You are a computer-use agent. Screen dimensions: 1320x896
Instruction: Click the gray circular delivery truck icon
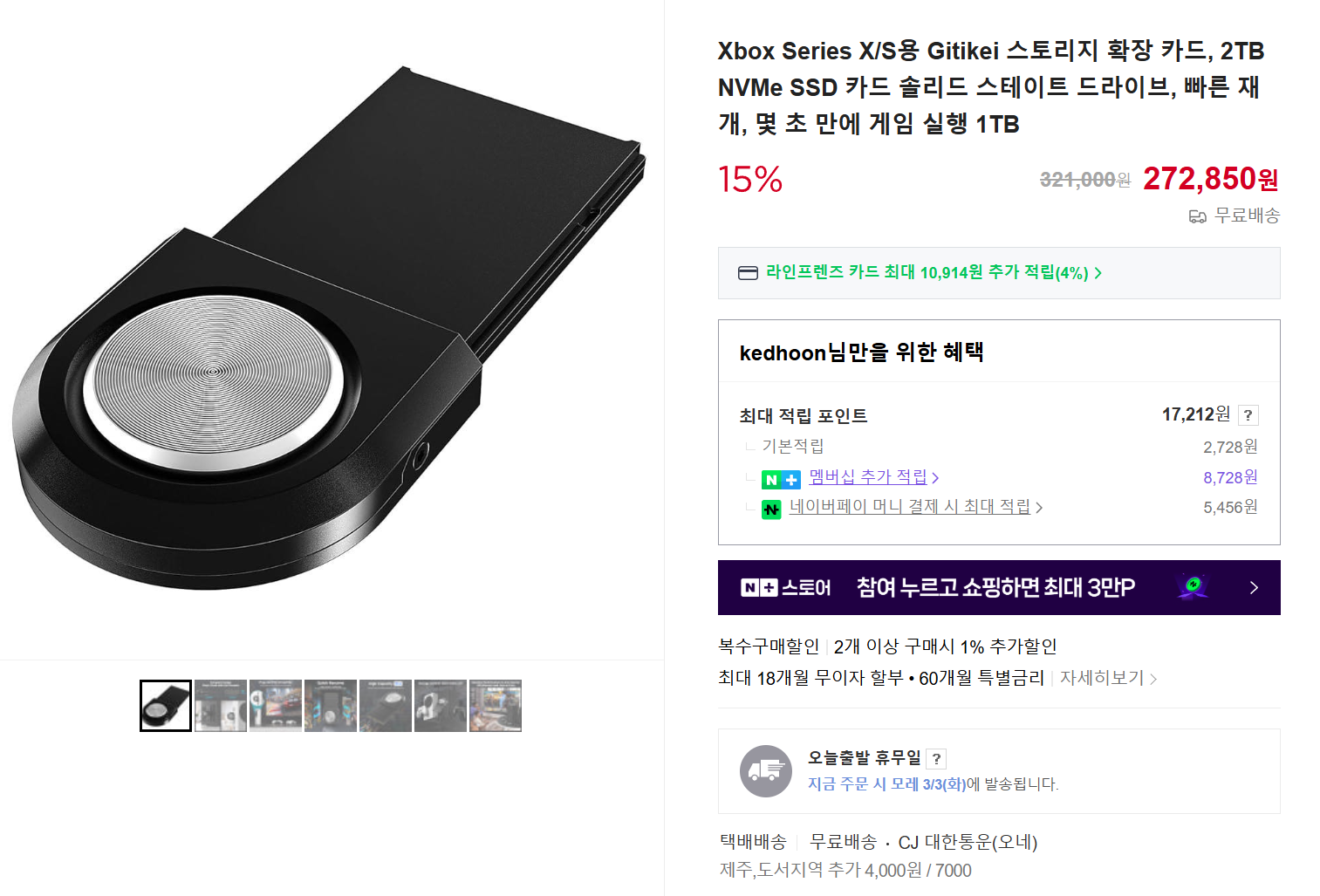(x=765, y=770)
